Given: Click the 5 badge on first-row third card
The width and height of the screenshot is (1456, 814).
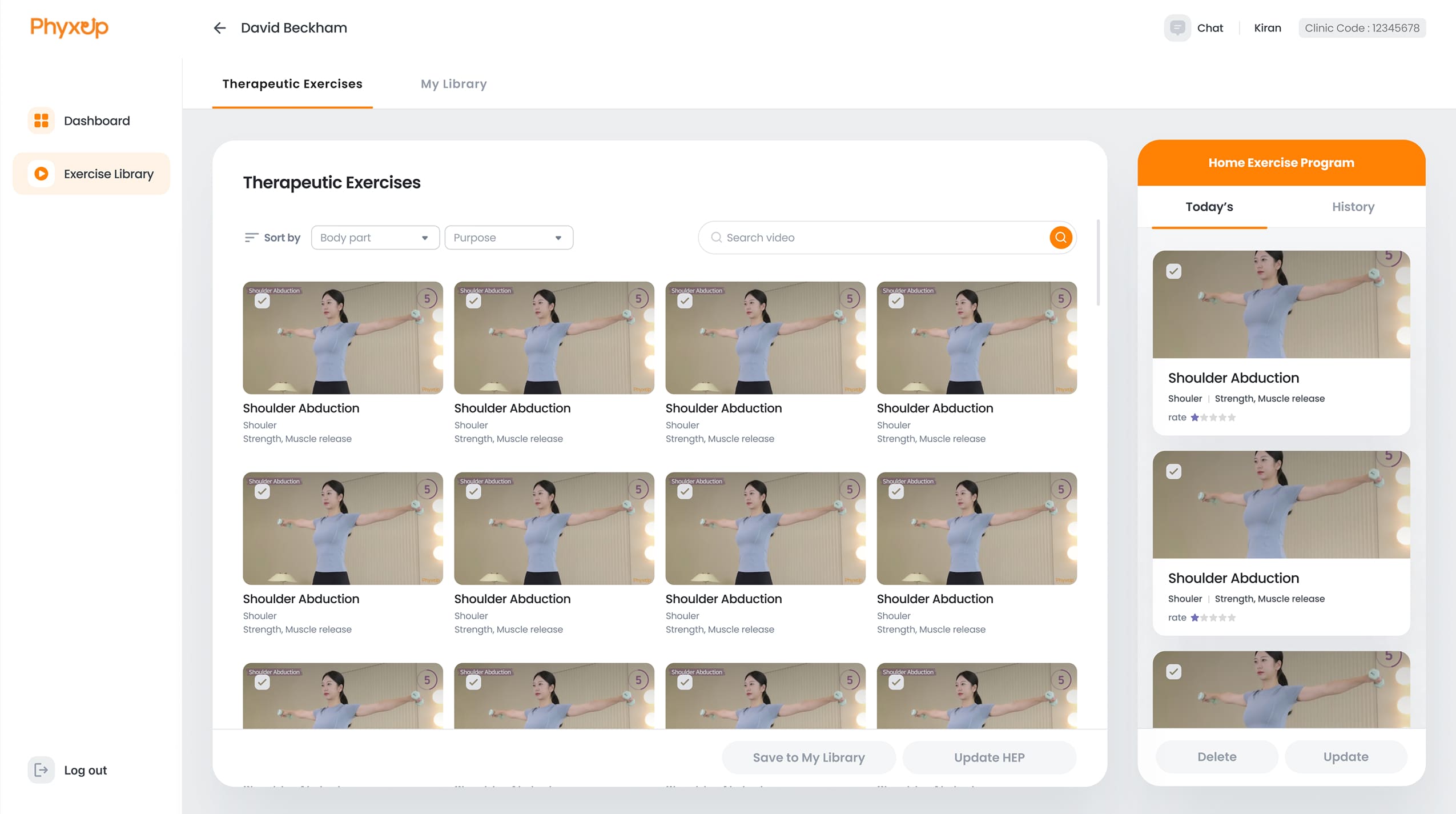Looking at the screenshot, I should (x=850, y=299).
